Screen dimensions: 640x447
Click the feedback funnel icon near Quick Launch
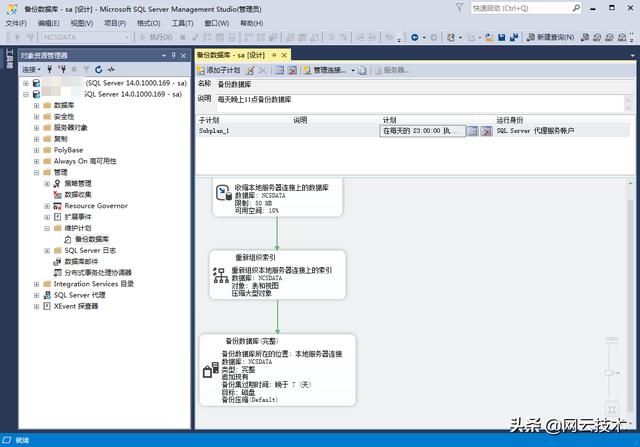tap(459, 8)
